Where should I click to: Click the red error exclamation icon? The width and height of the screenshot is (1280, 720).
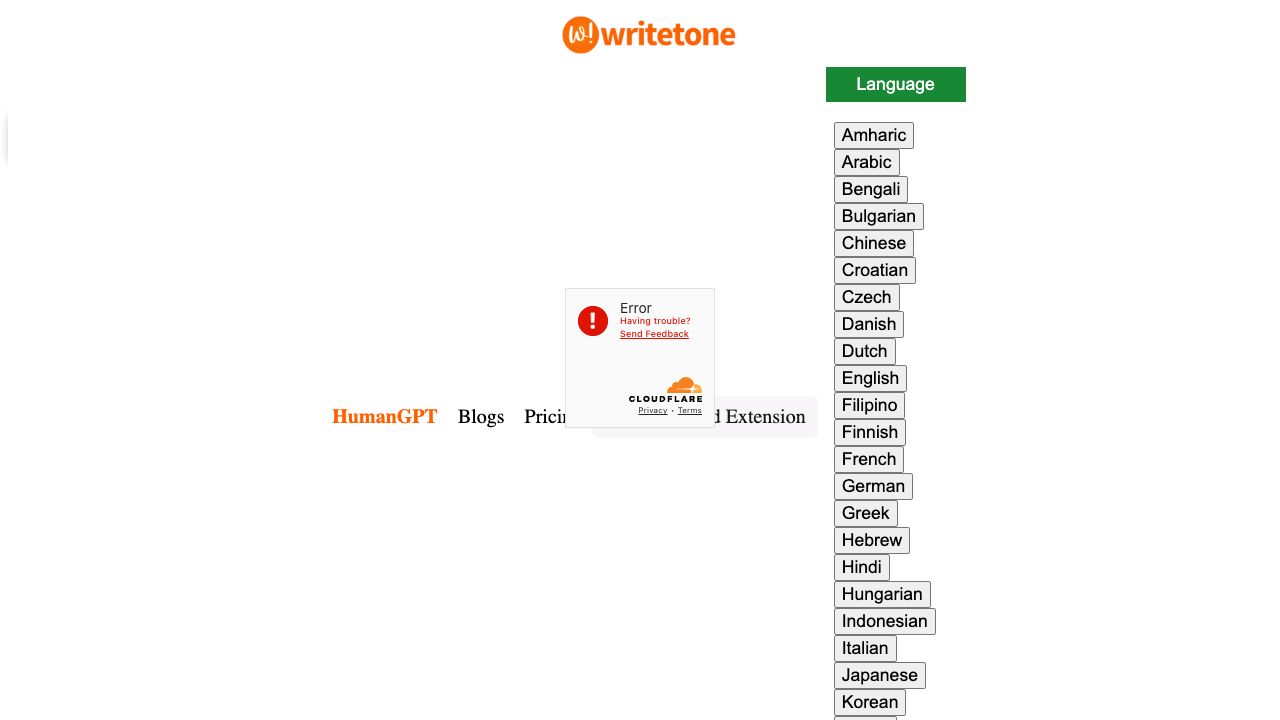pos(592,320)
